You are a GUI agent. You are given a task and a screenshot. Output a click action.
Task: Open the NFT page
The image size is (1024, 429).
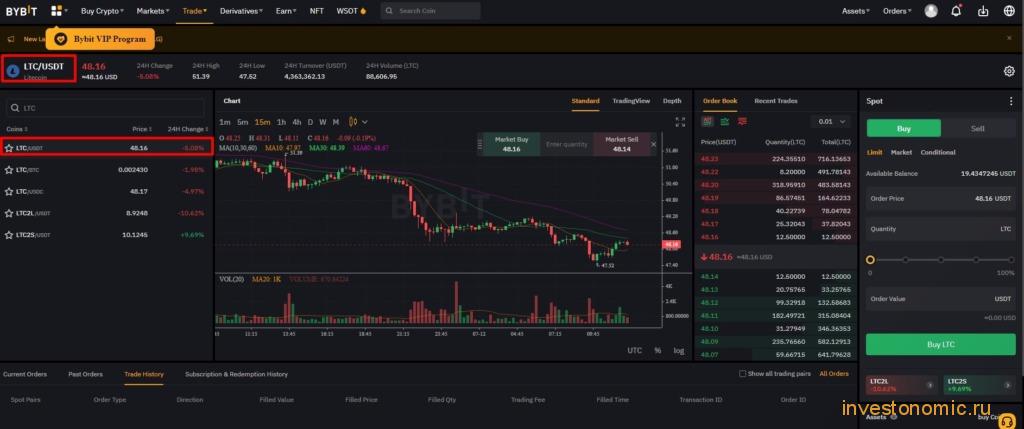click(x=317, y=11)
